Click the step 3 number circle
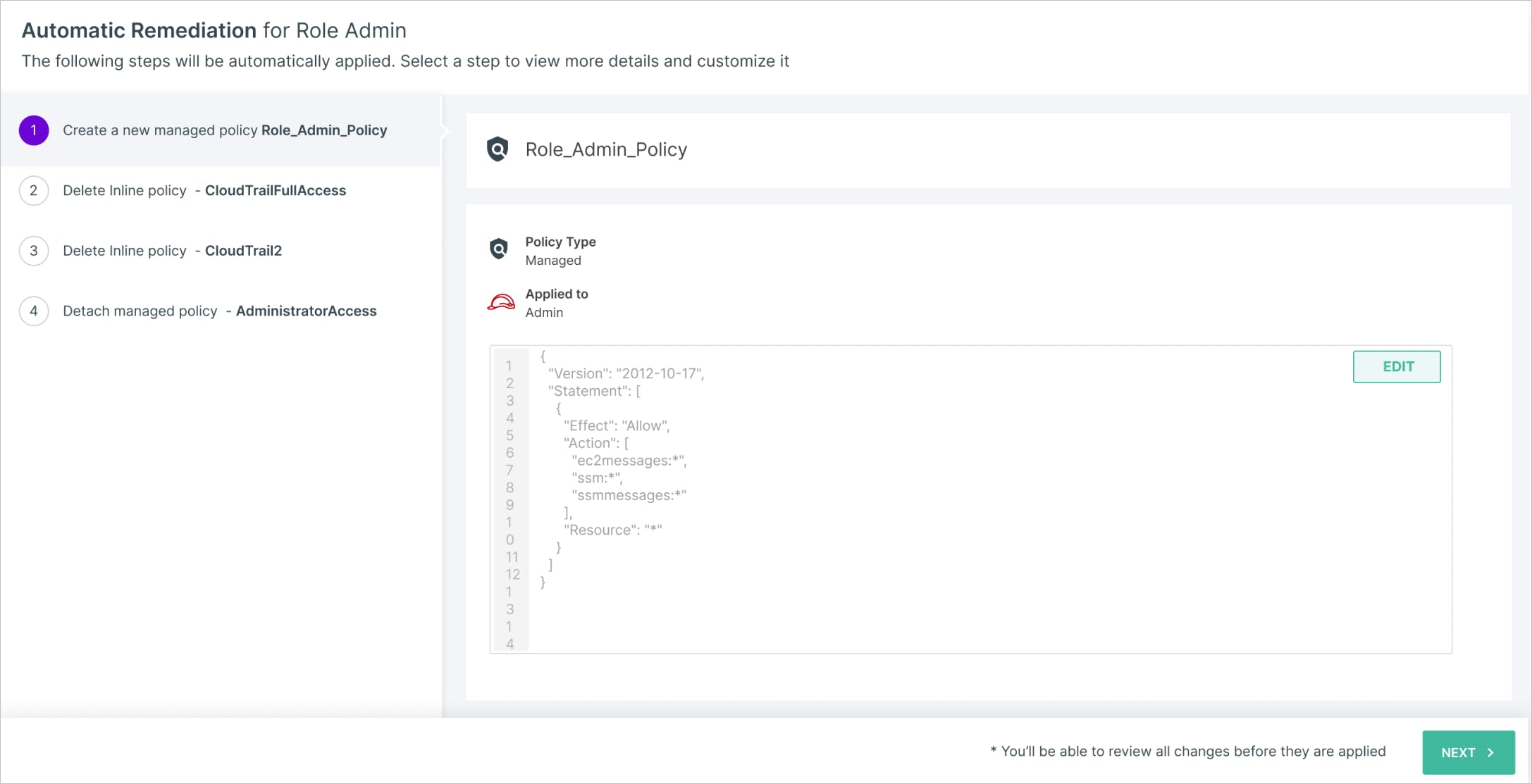The image size is (1532, 784). 34,251
